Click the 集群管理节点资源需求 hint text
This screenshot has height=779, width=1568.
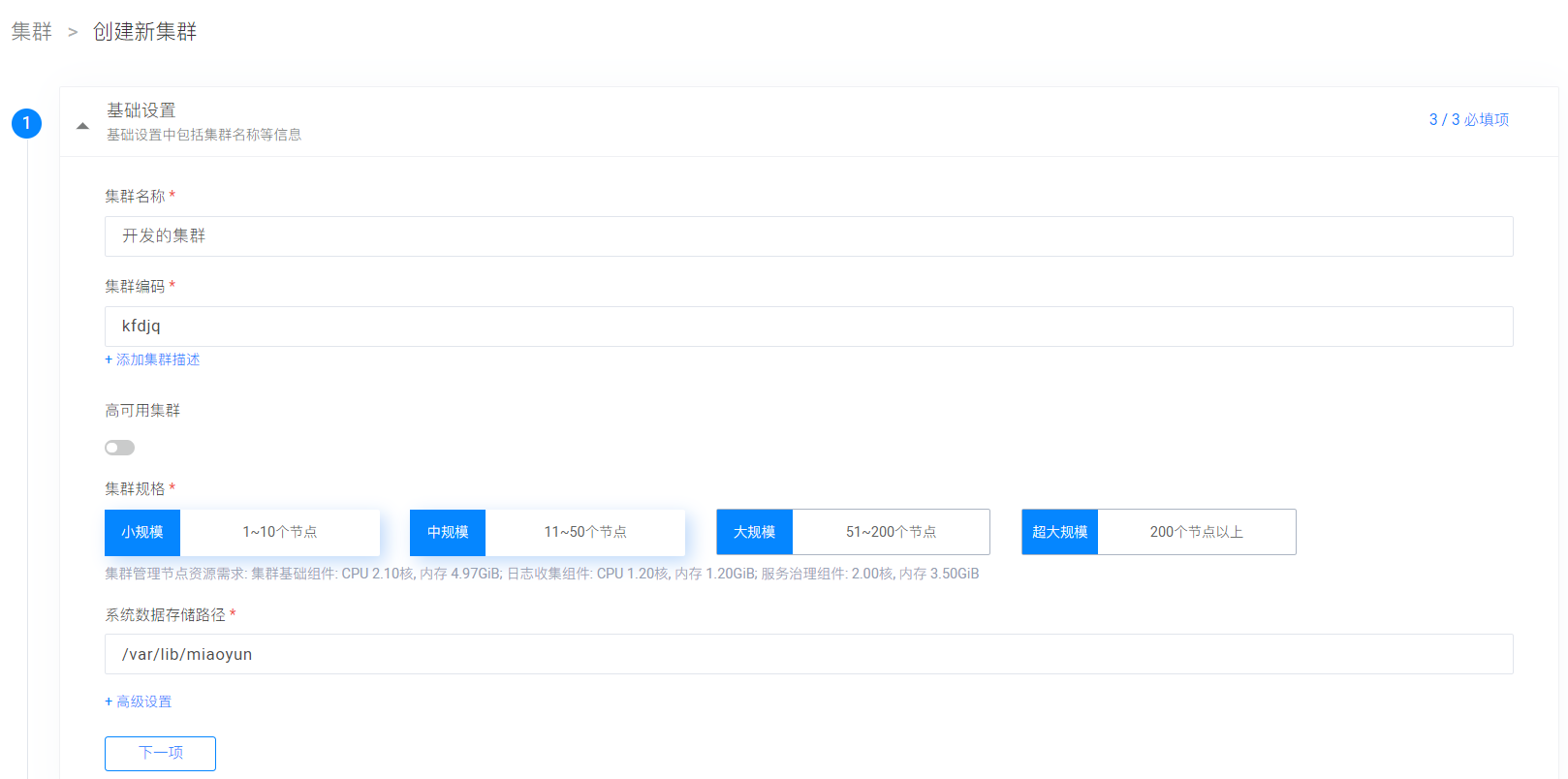tap(541, 574)
